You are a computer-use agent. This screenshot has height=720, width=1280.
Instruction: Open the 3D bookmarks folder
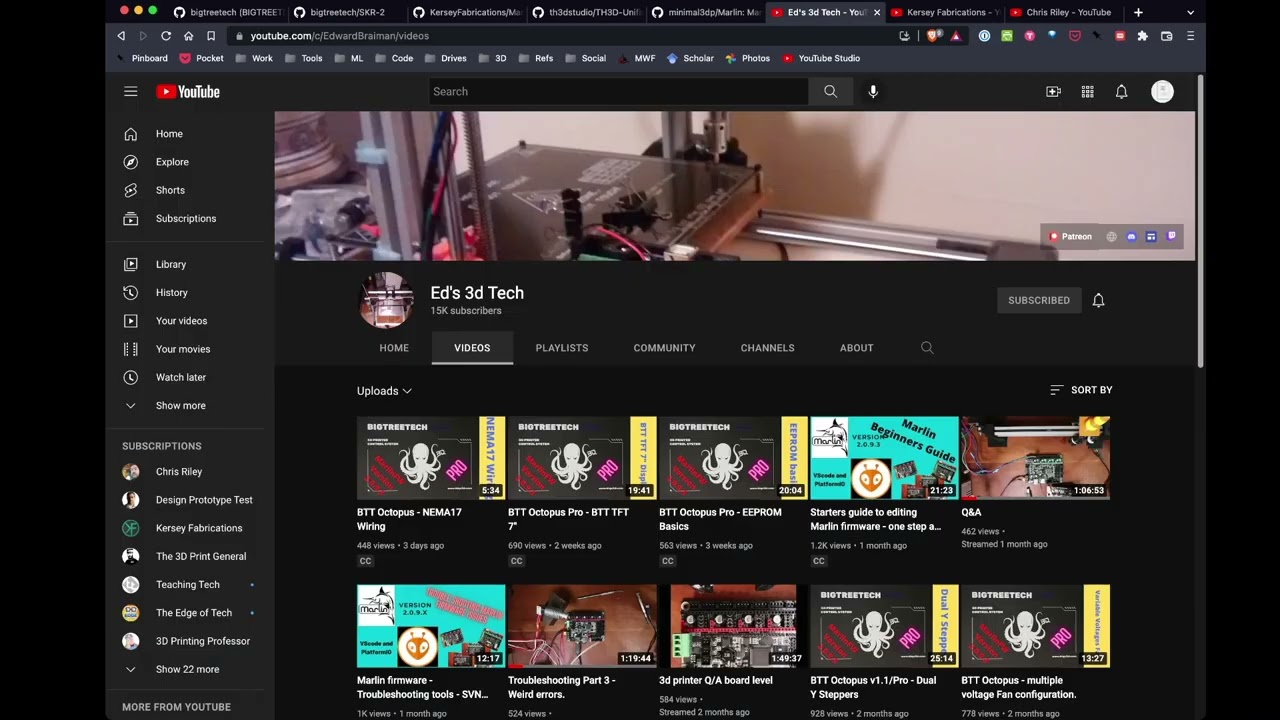point(492,58)
